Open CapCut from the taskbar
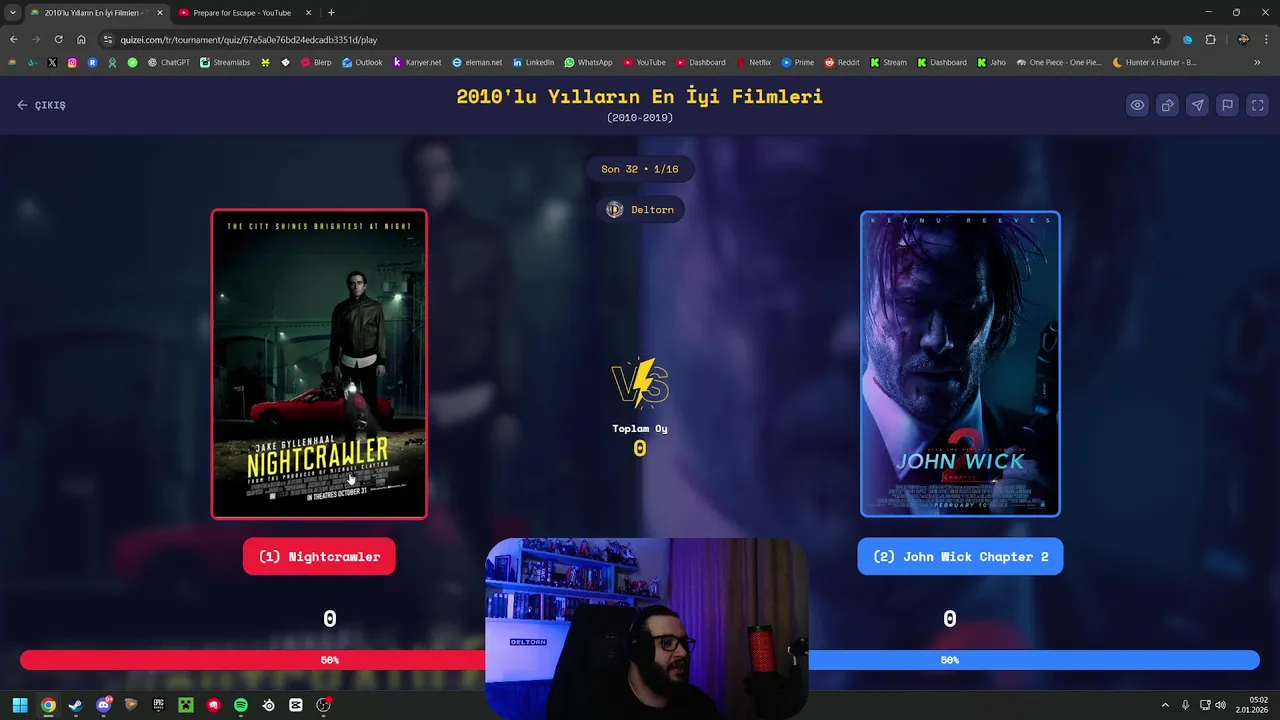 296,705
